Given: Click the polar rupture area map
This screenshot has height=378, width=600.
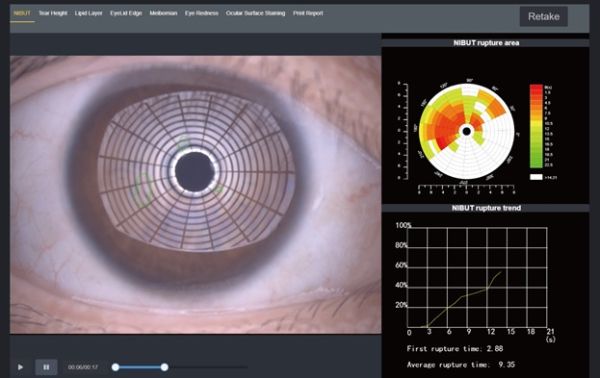Looking at the screenshot, I should point(466,131).
